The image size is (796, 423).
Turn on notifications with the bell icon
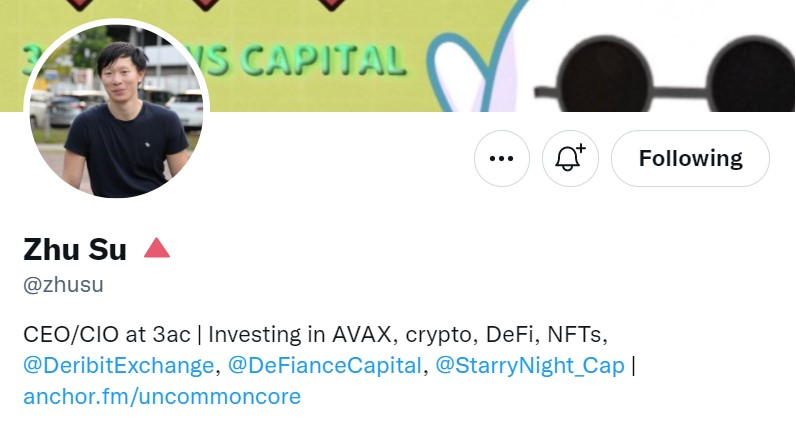tap(569, 158)
